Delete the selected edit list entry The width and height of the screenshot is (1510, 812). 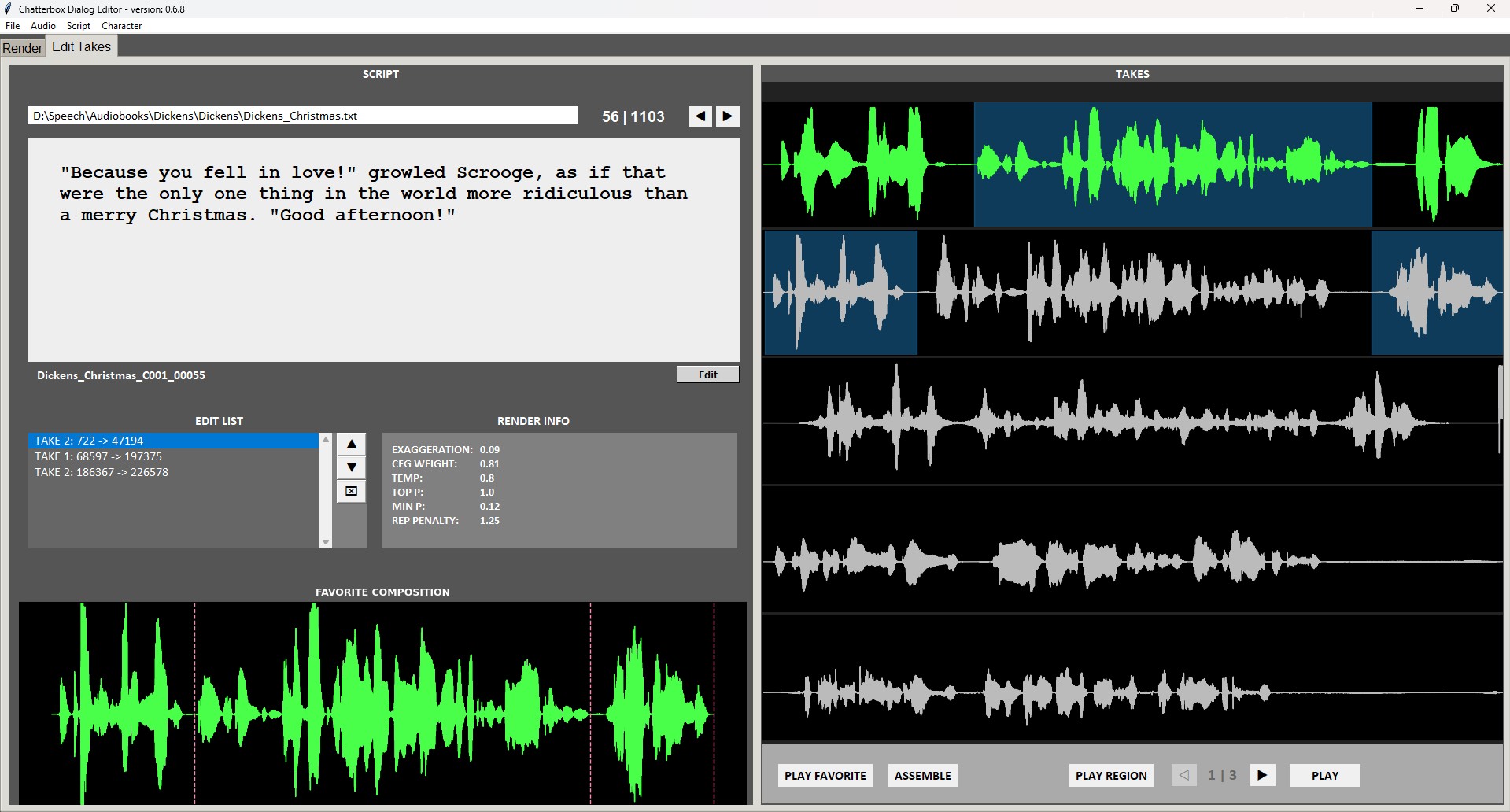[x=351, y=491]
